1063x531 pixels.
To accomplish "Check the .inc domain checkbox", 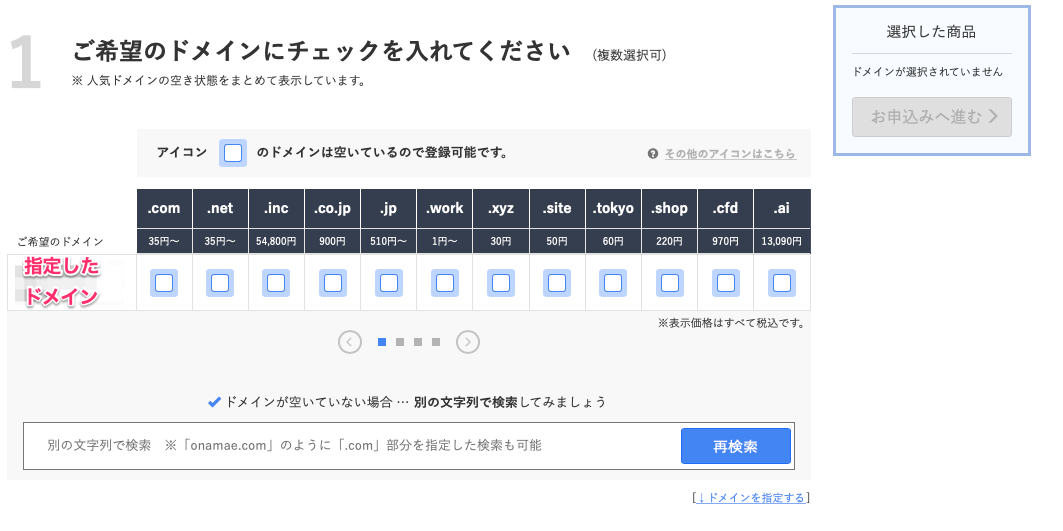I will coord(276,283).
